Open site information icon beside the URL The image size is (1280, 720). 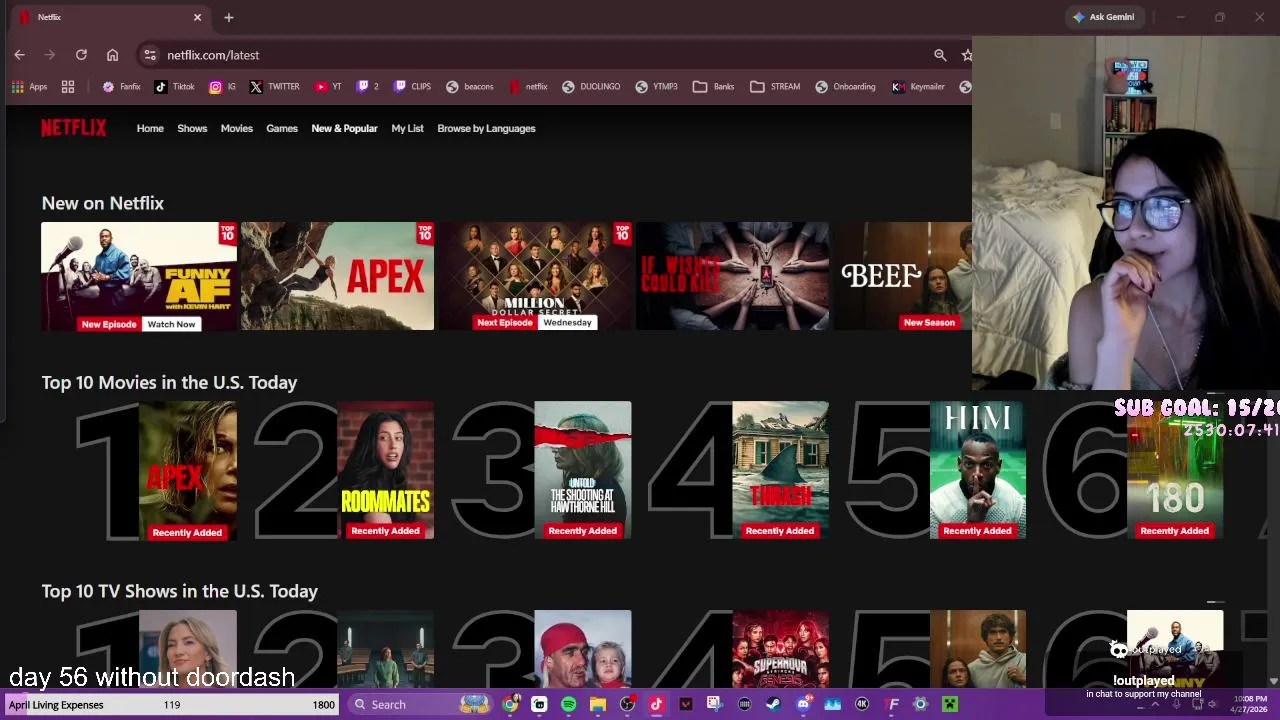point(149,55)
